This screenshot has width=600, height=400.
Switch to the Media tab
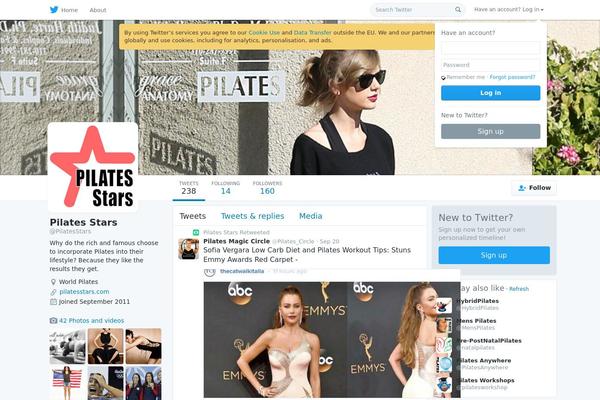click(310, 216)
